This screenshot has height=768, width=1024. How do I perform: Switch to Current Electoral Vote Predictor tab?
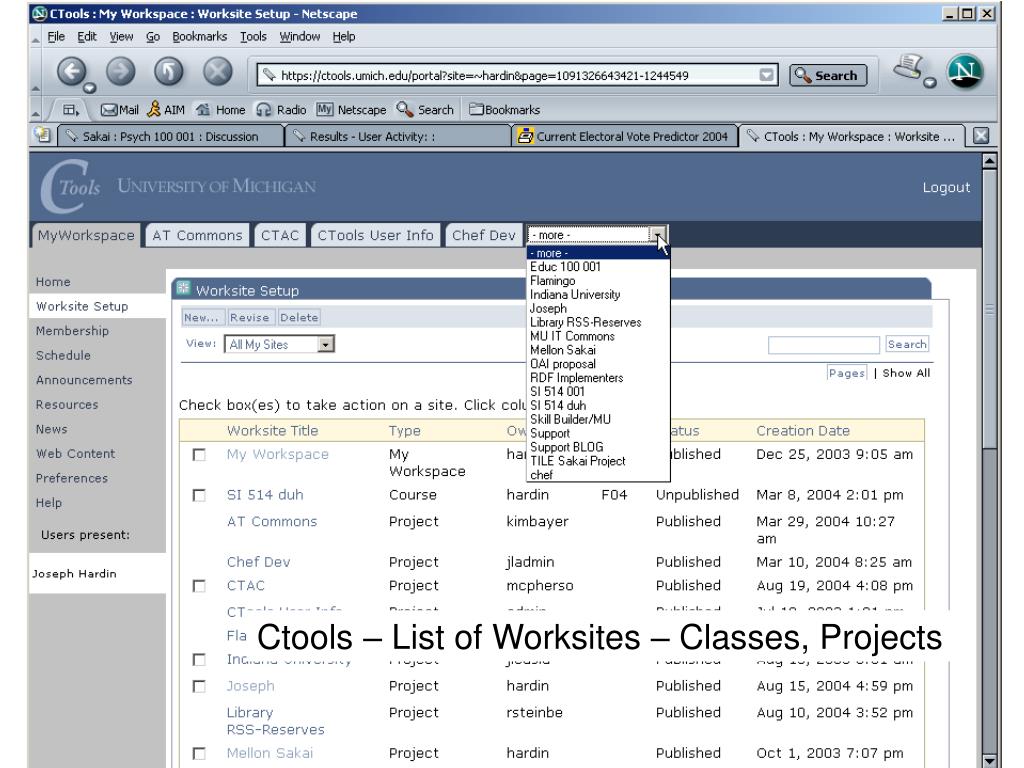tap(624, 136)
